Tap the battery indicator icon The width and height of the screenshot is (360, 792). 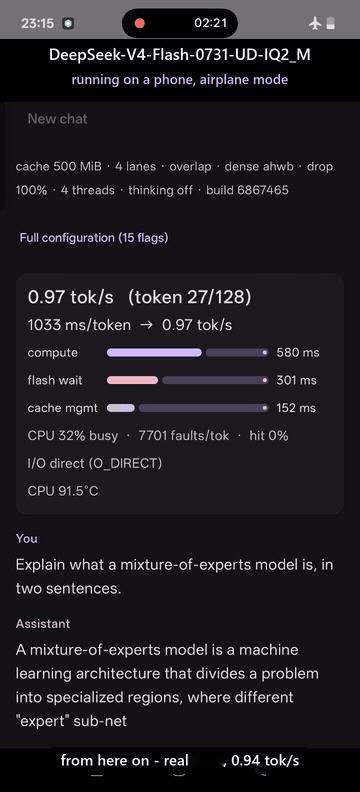click(330, 23)
